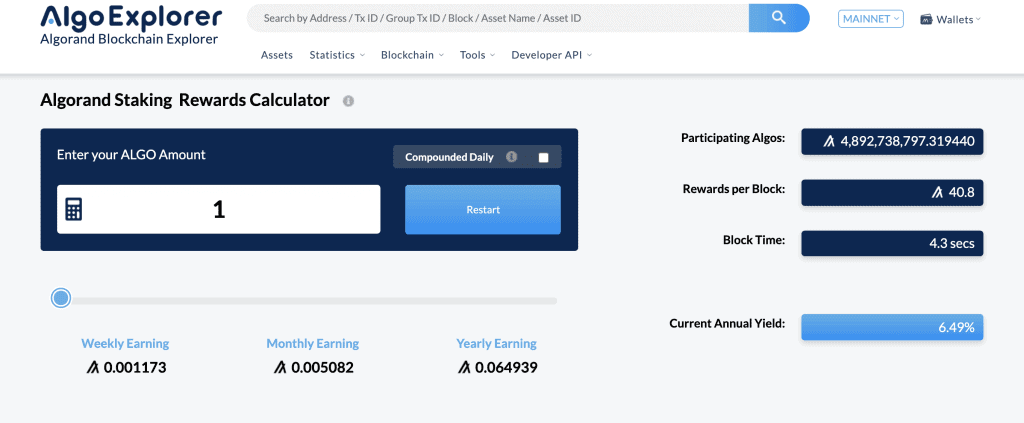
Task: Click the Enter your ALGO Amount label
Action: (131, 155)
